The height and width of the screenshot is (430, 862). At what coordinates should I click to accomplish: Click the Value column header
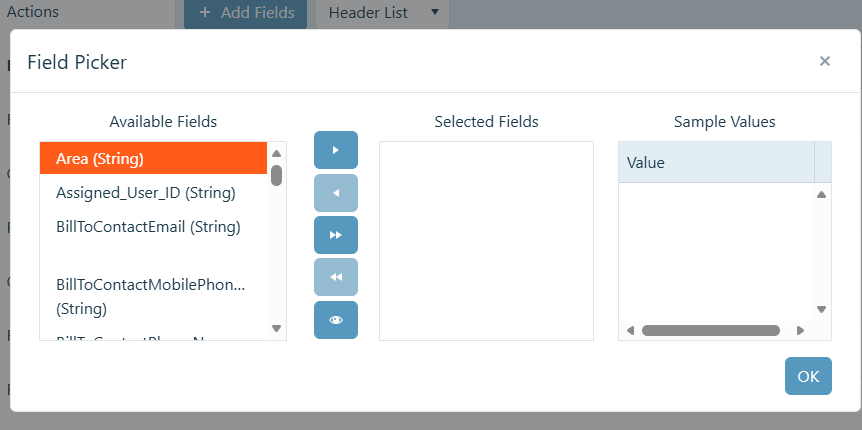click(x=716, y=162)
